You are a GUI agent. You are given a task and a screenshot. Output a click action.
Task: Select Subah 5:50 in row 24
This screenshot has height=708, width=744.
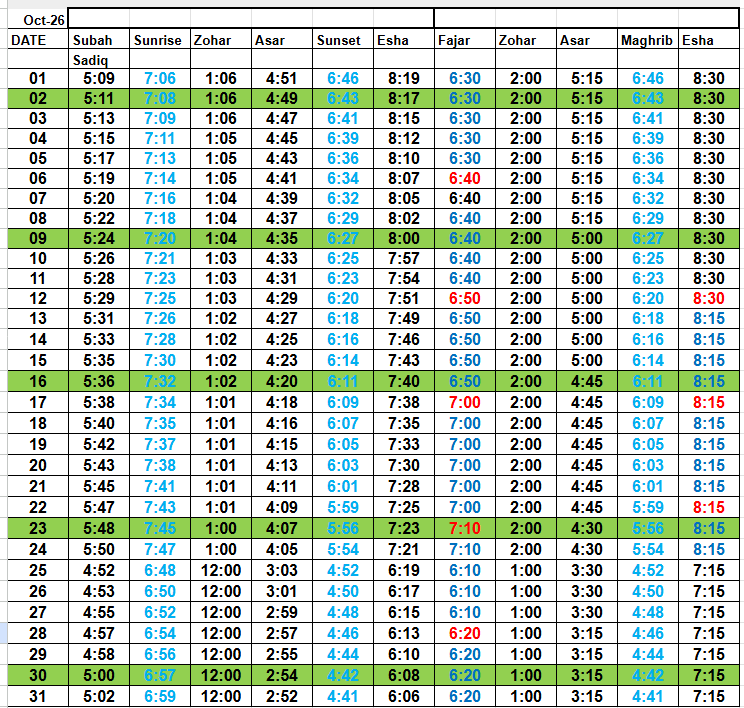pos(99,549)
